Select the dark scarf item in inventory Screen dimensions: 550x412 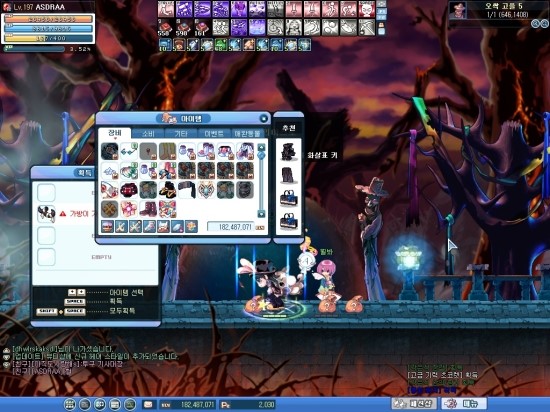(x=187, y=190)
